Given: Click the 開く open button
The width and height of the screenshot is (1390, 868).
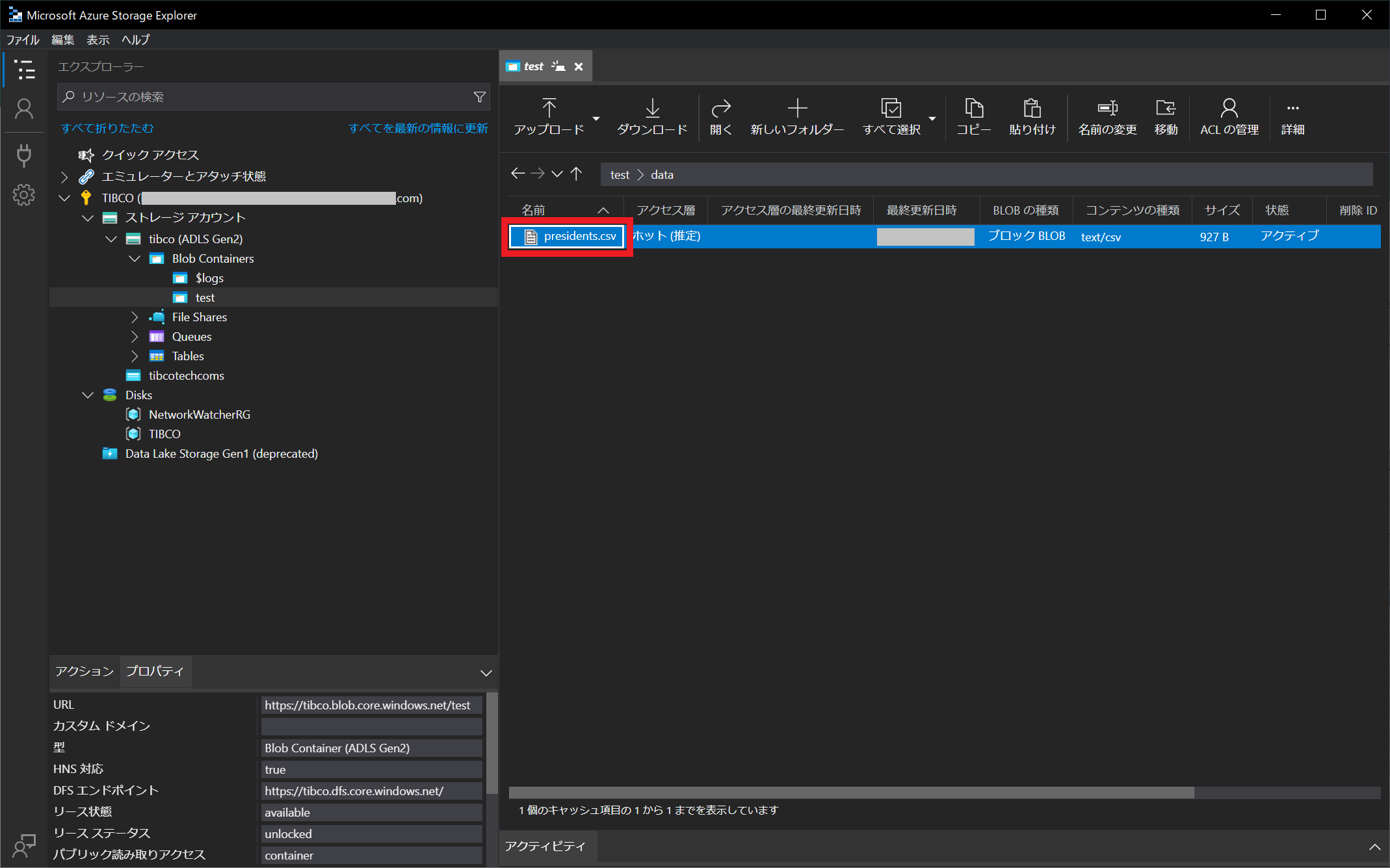Looking at the screenshot, I should [721, 117].
